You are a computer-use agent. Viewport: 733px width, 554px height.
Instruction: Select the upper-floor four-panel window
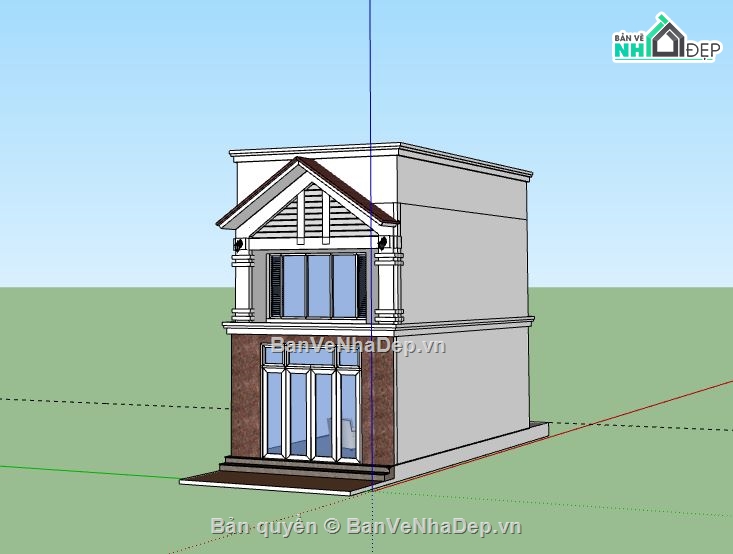[318, 286]
